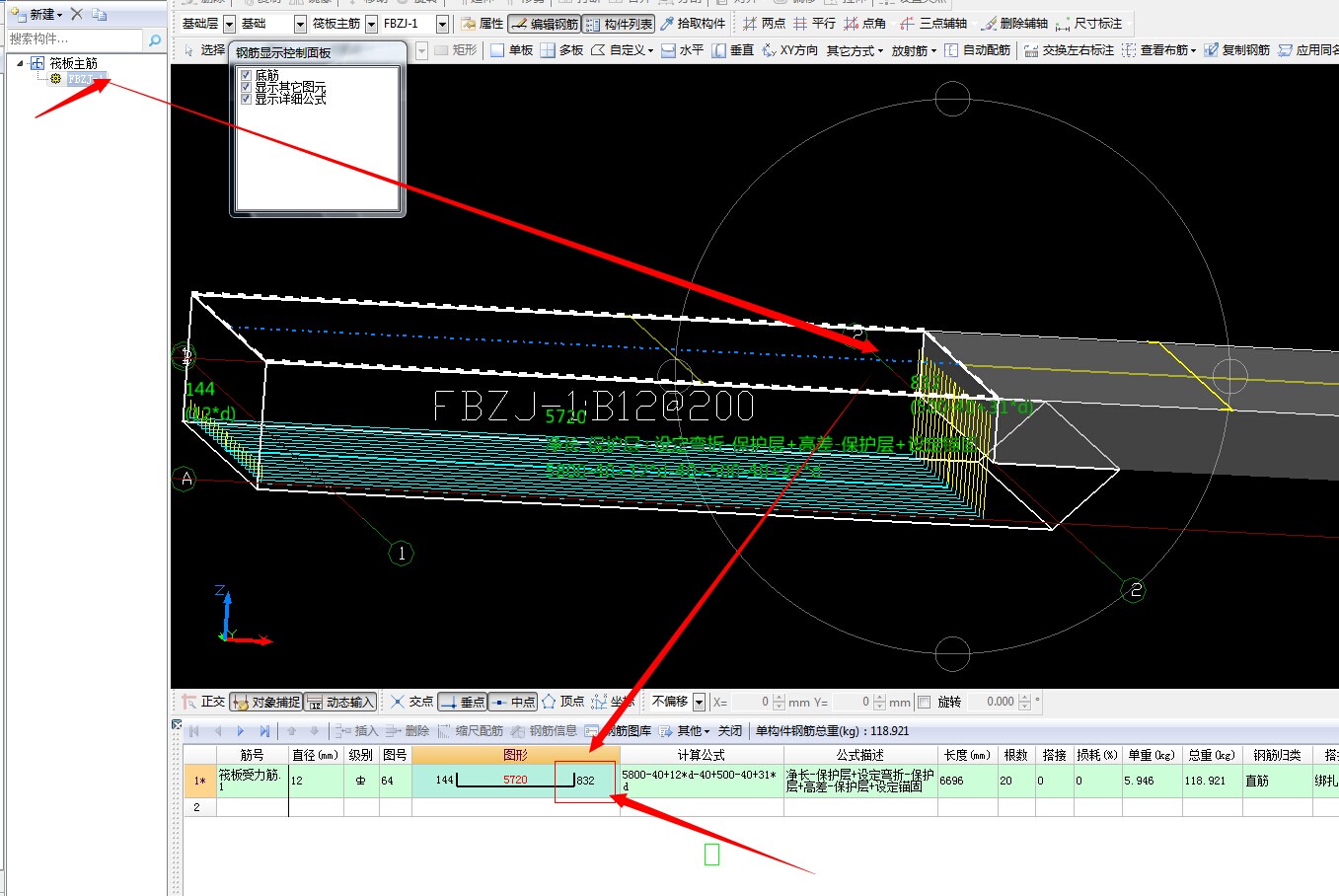This screenshot has width=1339, height=896.
Task: Open 属性 properties panel
Action: tap(482, 24)
